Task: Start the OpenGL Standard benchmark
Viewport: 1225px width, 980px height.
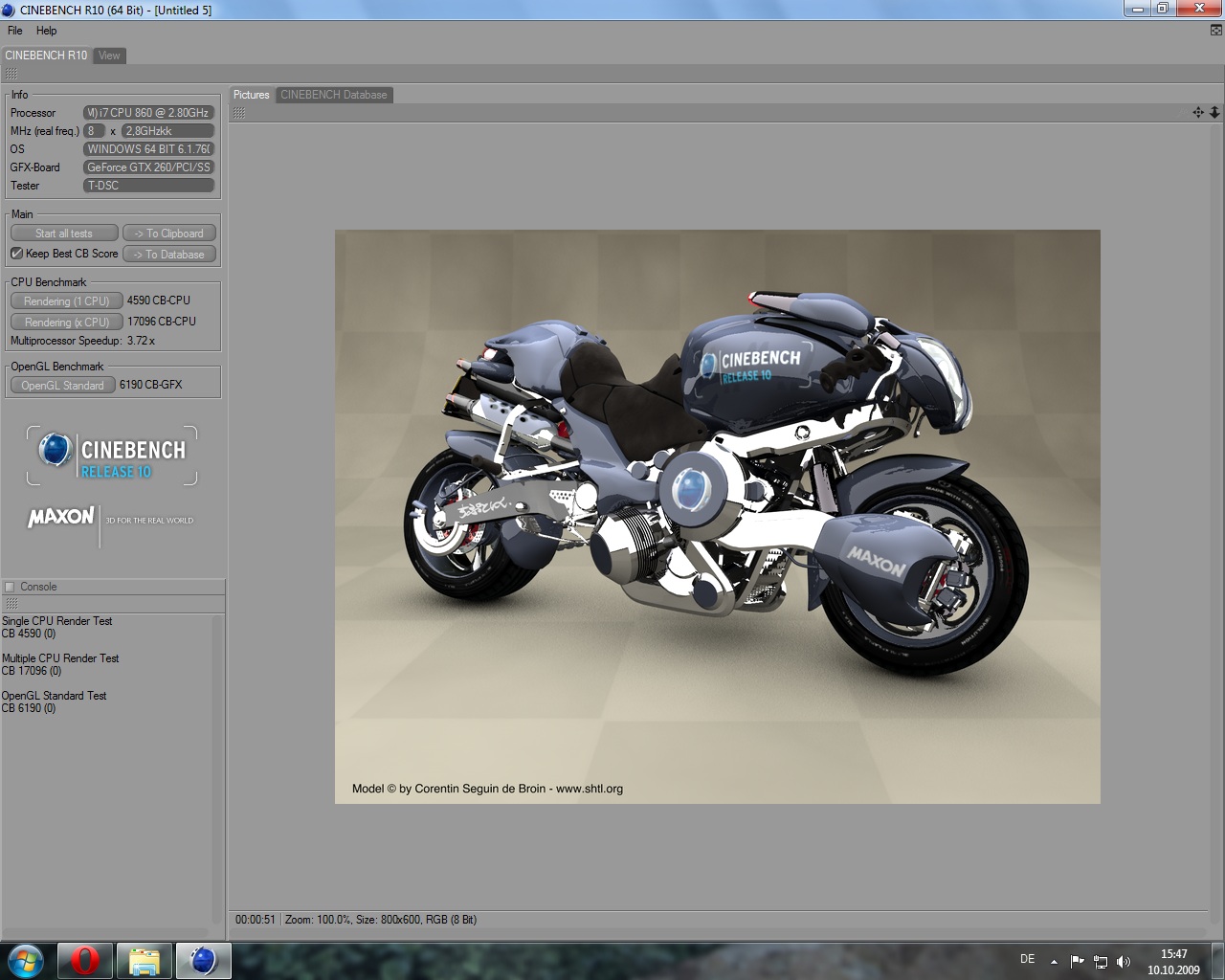Action: pos(63,386)
